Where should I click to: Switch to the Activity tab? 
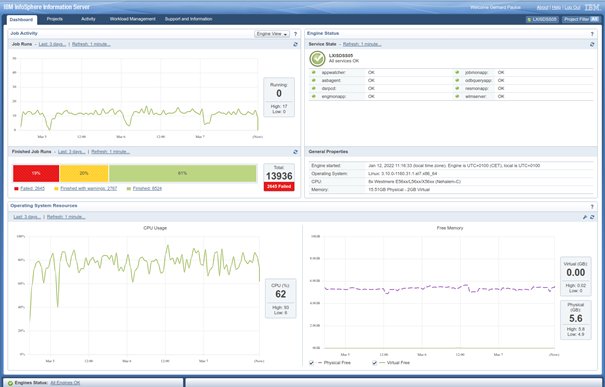coord(88,19)
